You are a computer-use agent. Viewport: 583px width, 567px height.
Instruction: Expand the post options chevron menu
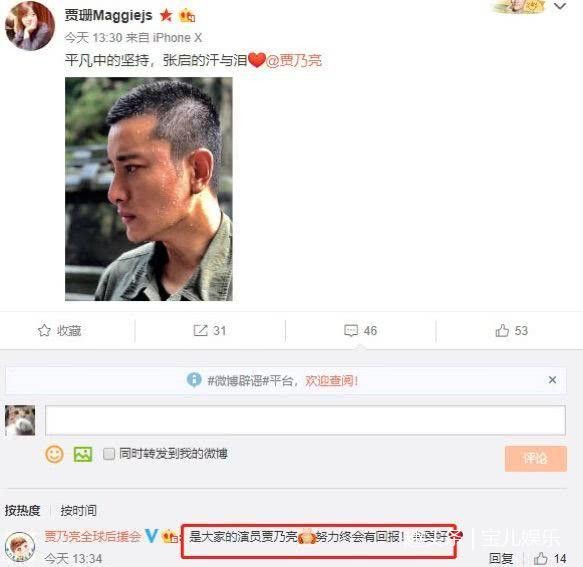tap(560, 6)
